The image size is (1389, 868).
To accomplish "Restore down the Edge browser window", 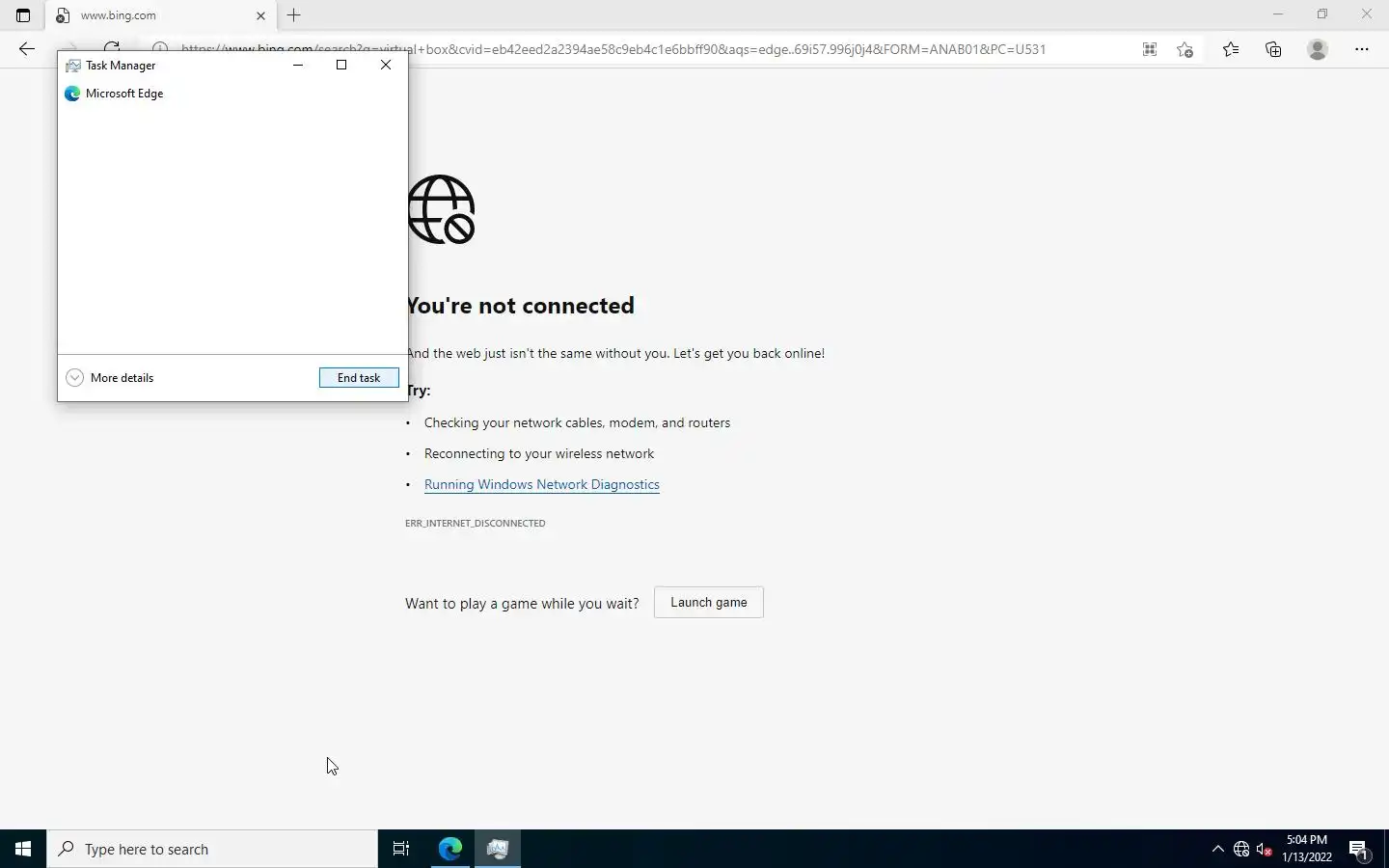I will pyautogui.click(x=1322, y=14).
